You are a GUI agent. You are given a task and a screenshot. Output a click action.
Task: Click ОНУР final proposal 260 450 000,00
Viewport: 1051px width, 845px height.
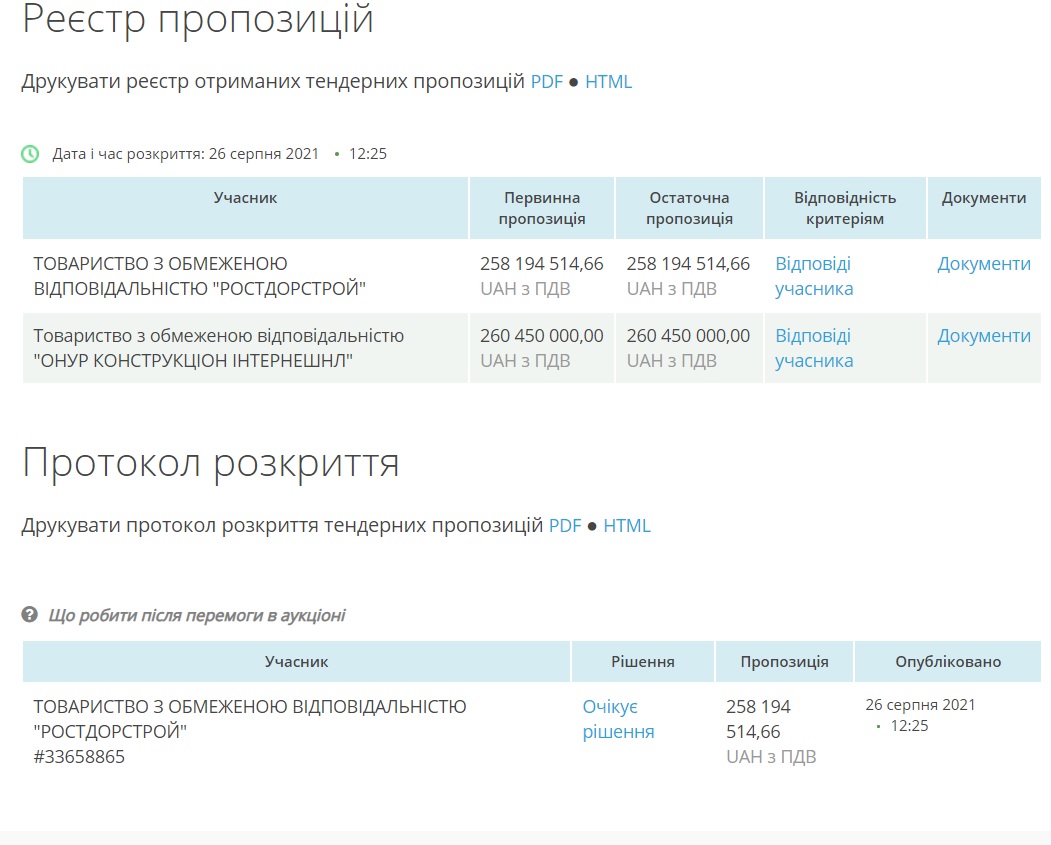point(688,336)
